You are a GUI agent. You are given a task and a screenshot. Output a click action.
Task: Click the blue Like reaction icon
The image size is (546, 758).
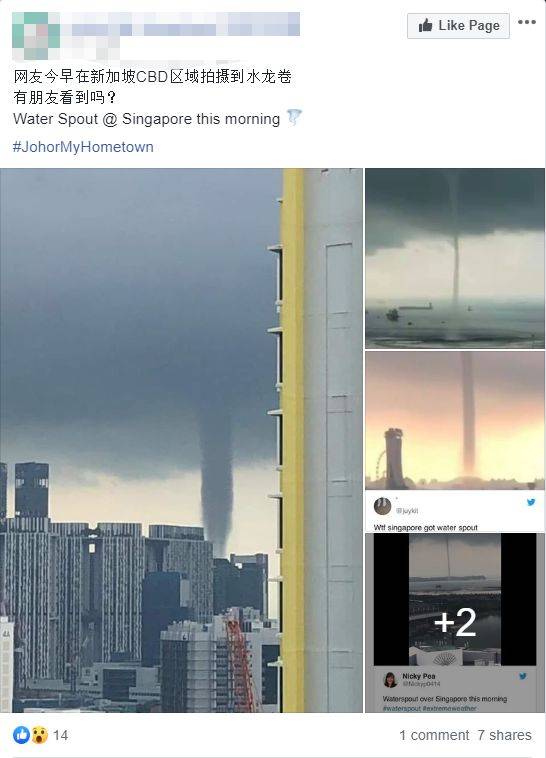pyautogui.click(x=22, y=735)
